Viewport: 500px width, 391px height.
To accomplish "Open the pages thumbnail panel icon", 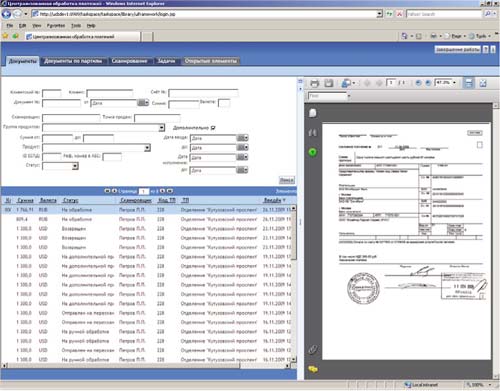I will tap(312, 113).
